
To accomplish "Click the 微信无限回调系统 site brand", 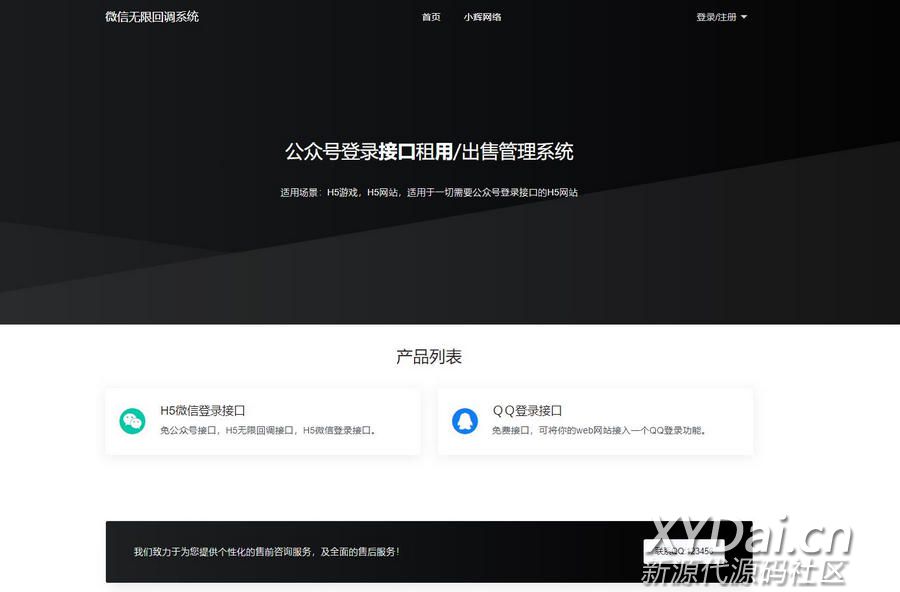I will pyautogui.click(x=152, y=17).
